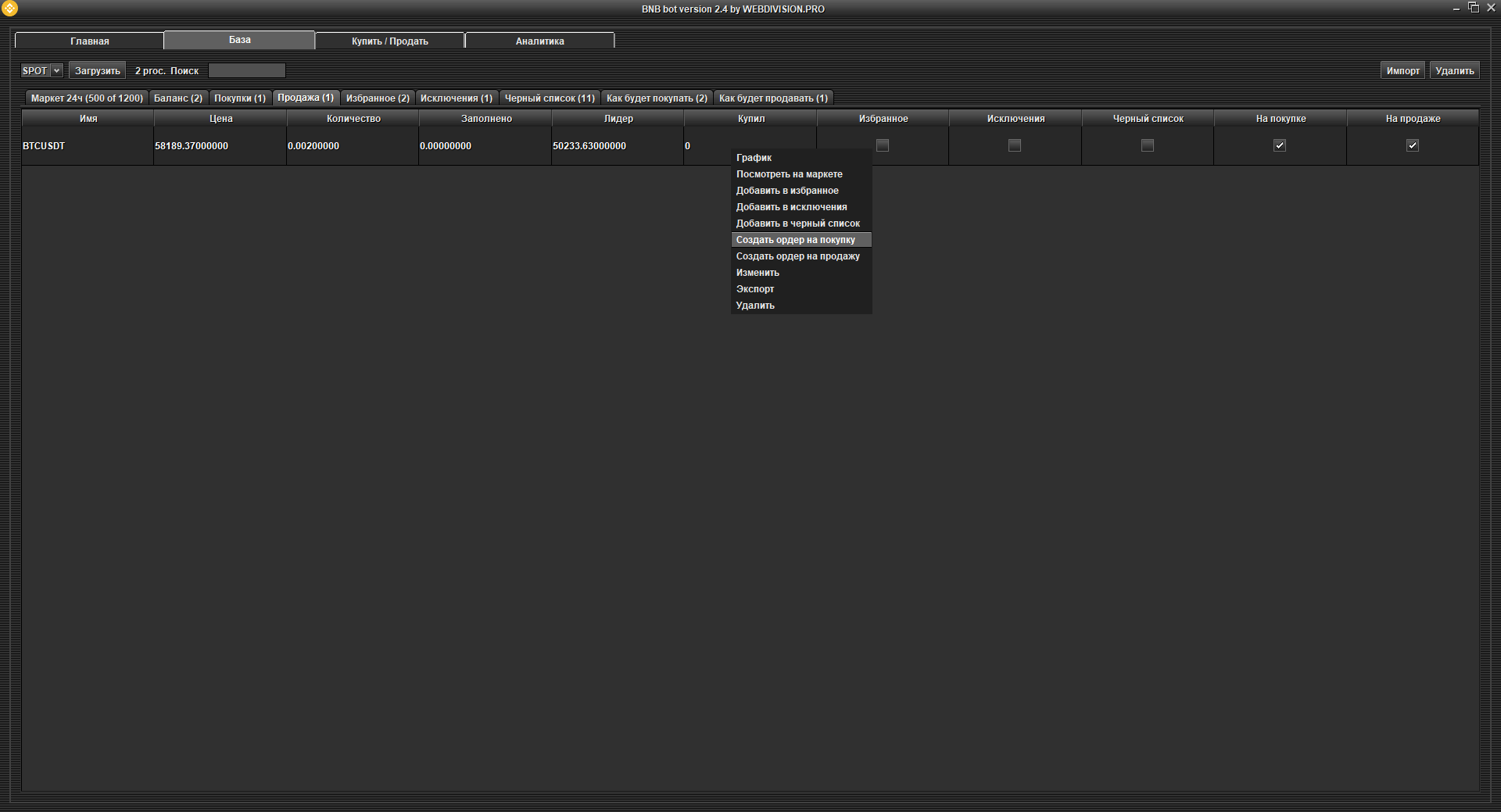The image size is (1501, 812).
Task: Open the Купить / Продать tab
Action: [x=389, y=41]
